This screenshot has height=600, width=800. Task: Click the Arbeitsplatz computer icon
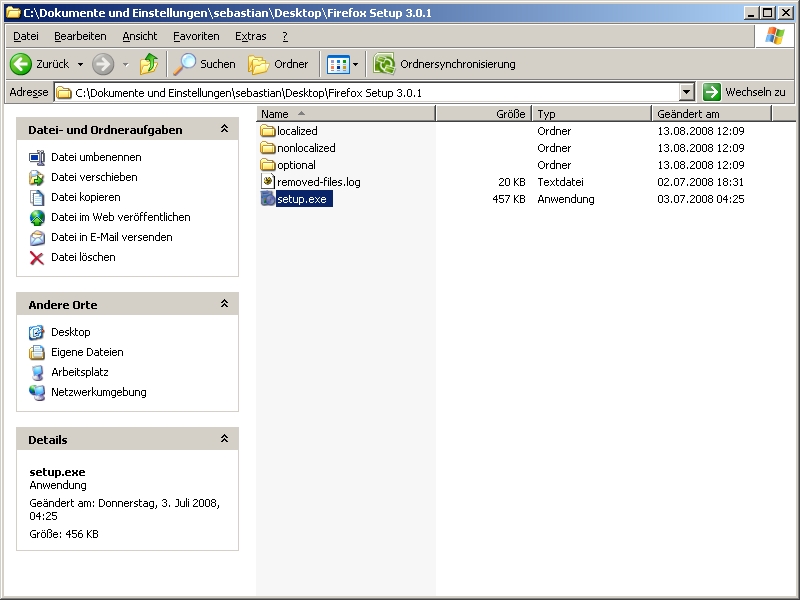[37, 372]
